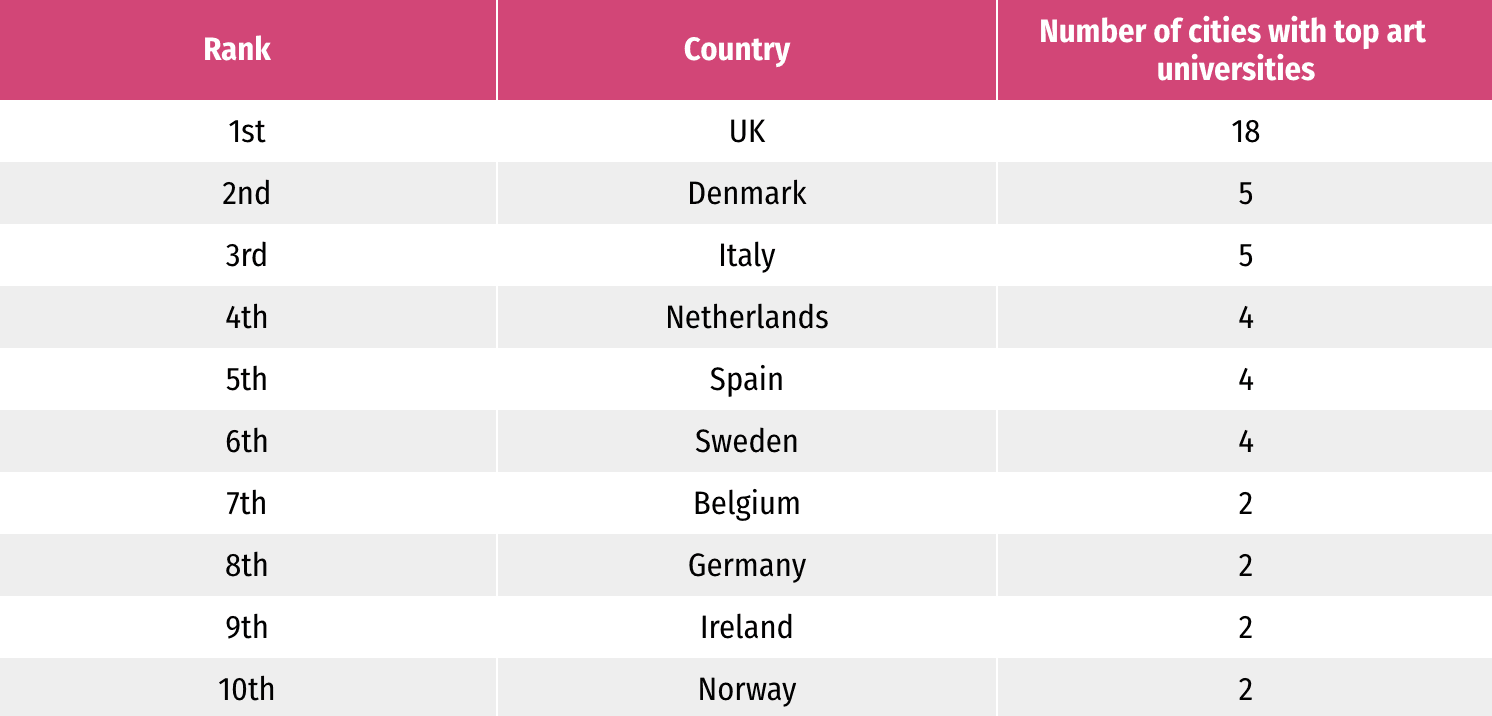Image resolution: width=1492 pixels, height=716 pixels.
Task: Select the 4th rank cell
Action: pos(247,317)
